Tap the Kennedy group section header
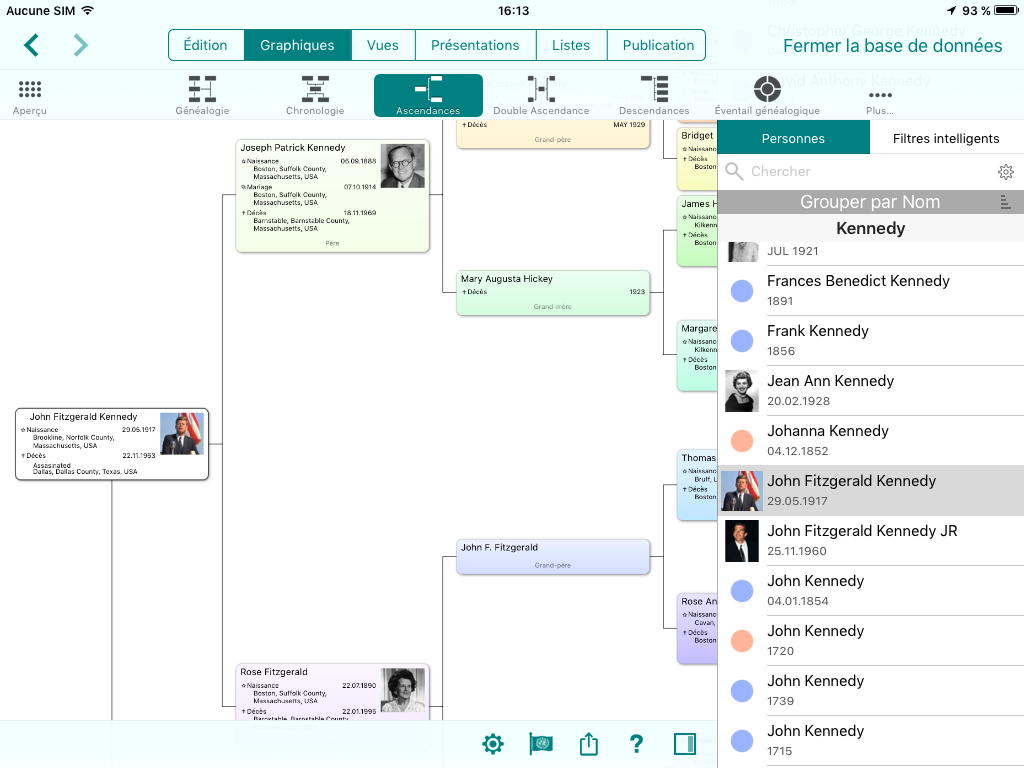The width and height of the screenshot is (1024, 768). coord(871,229)
